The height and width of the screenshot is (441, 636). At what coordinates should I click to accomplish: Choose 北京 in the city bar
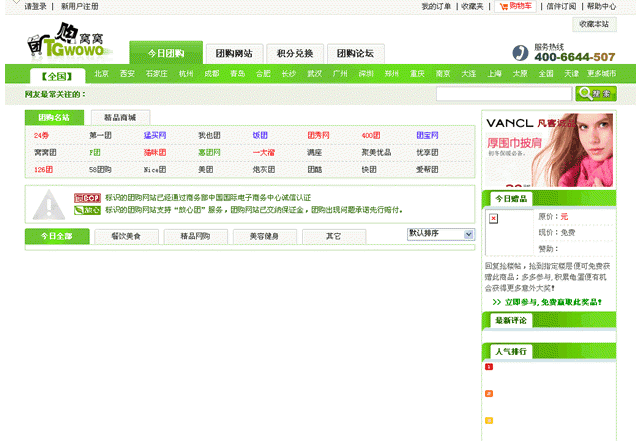click(x=101, y=74)
